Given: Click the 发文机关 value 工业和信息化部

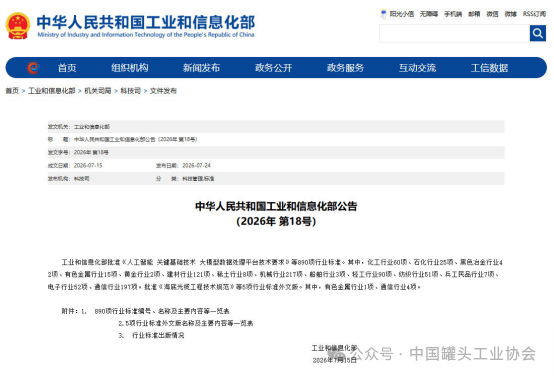Looking at the screenshot, I should (x=92, y=127).
